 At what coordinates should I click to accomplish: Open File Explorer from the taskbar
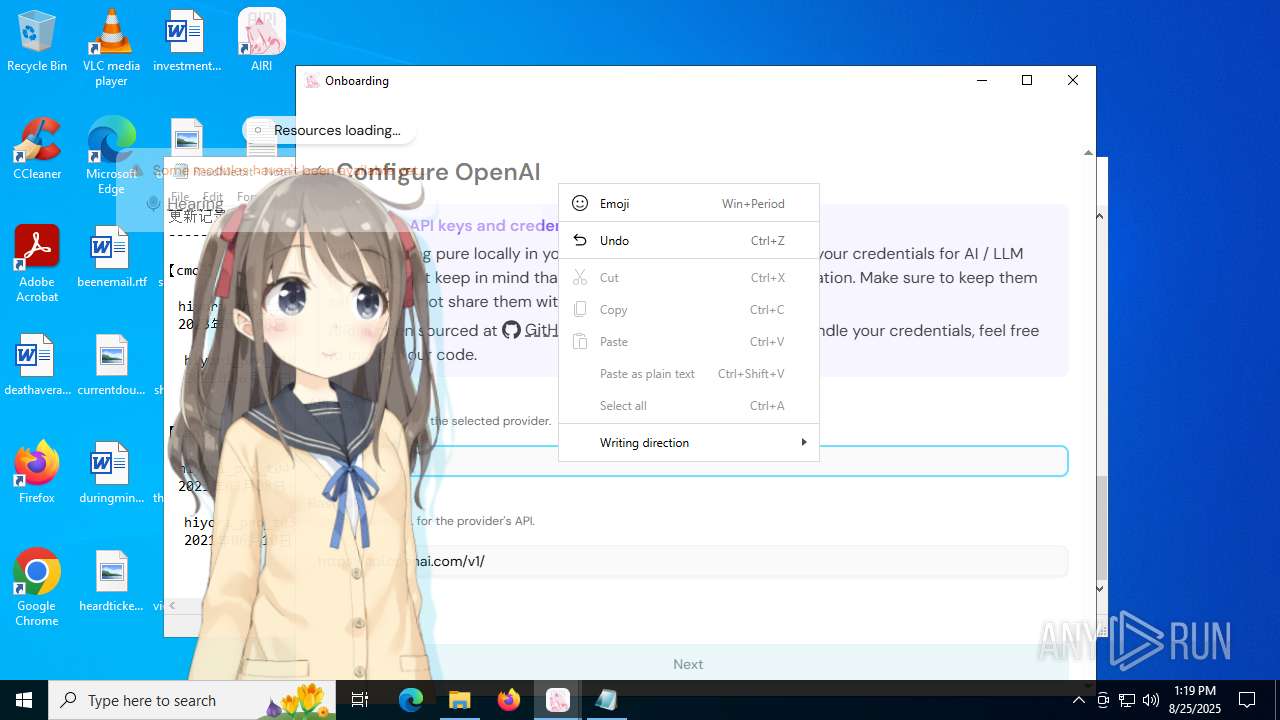coord(460,700)
